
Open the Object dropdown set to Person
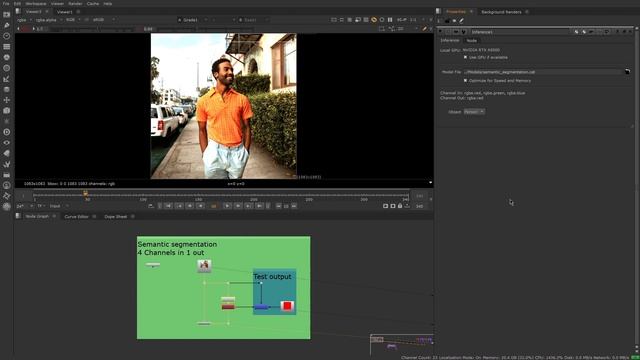[474, 111]
